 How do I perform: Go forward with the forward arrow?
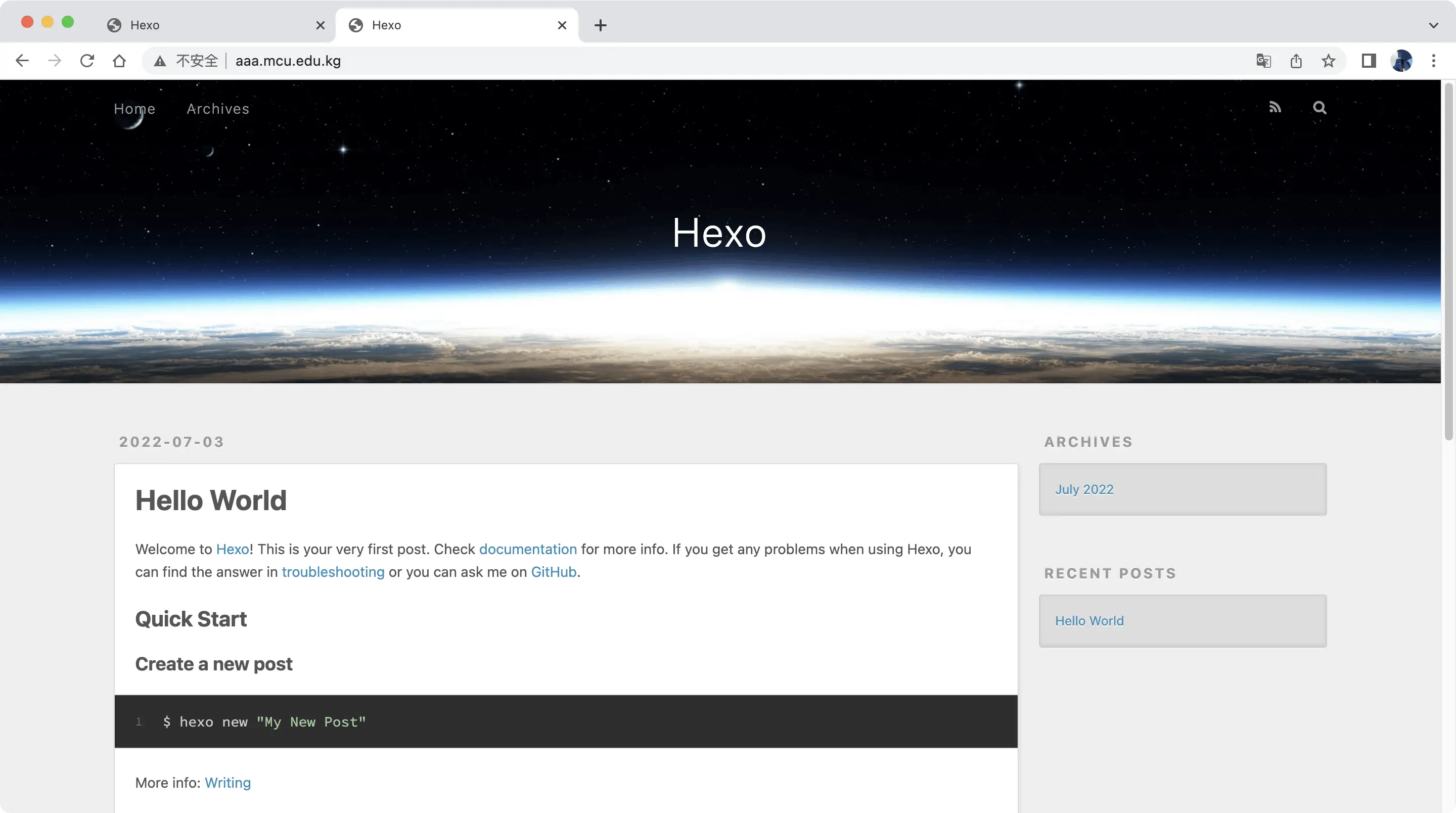pos(54,61)
